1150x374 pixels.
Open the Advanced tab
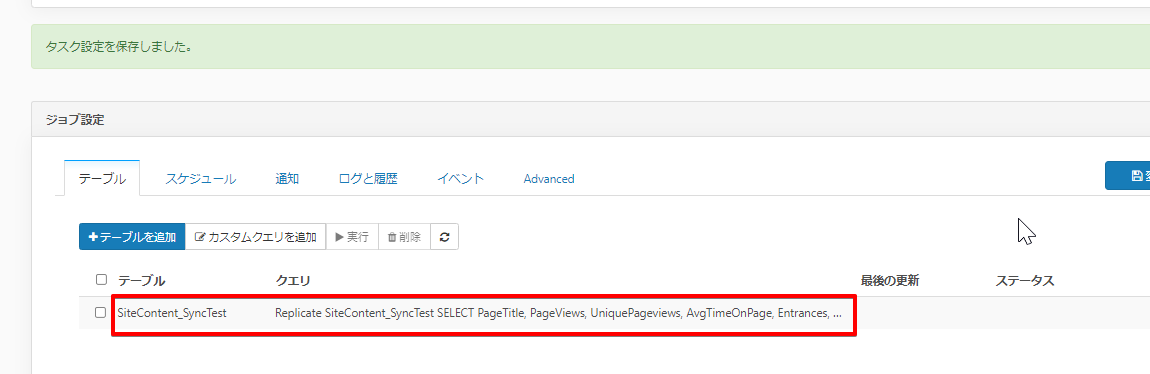549,178
